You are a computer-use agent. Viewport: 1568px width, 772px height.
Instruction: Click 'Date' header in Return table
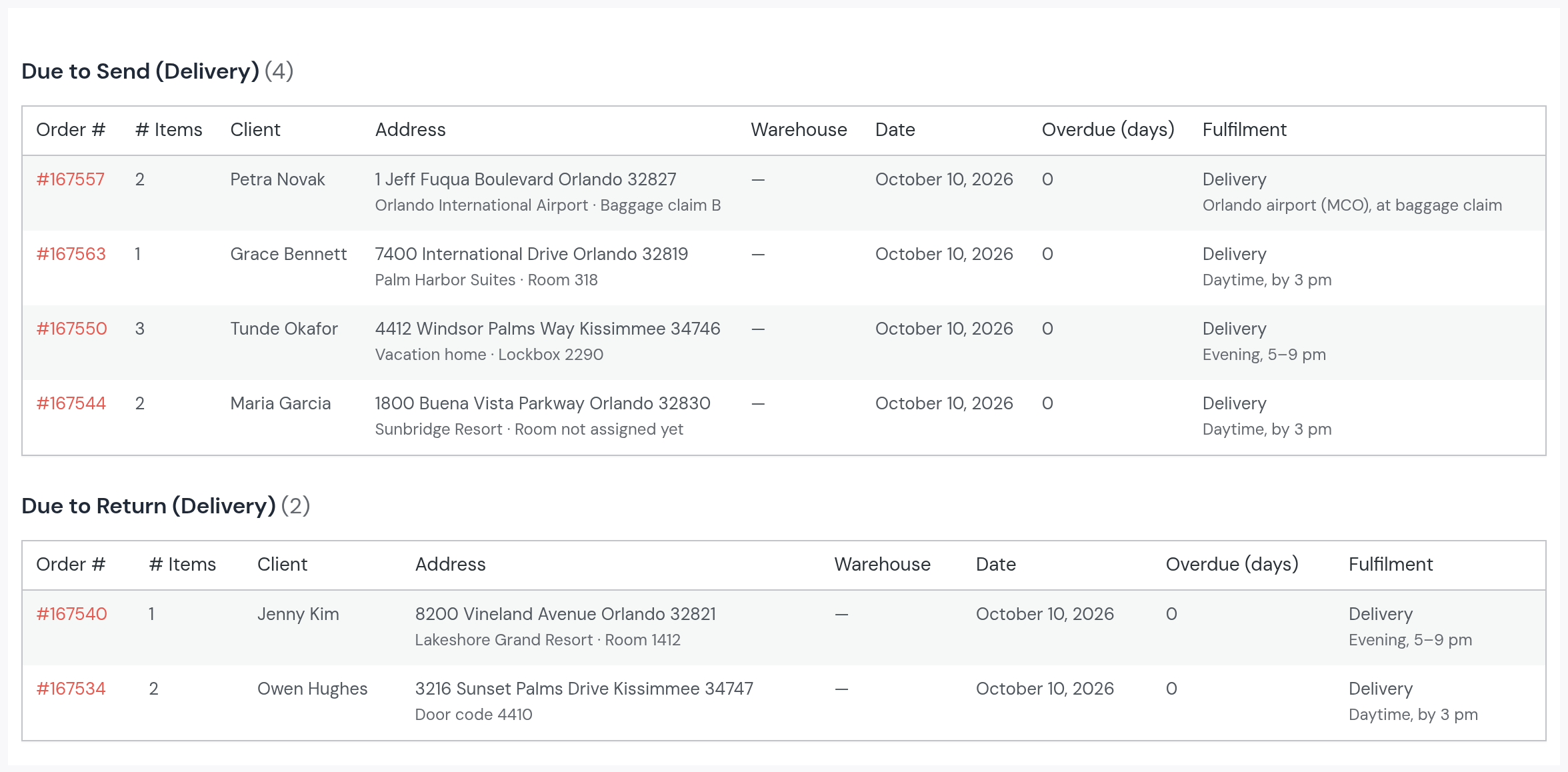click(x=995, y=565)
